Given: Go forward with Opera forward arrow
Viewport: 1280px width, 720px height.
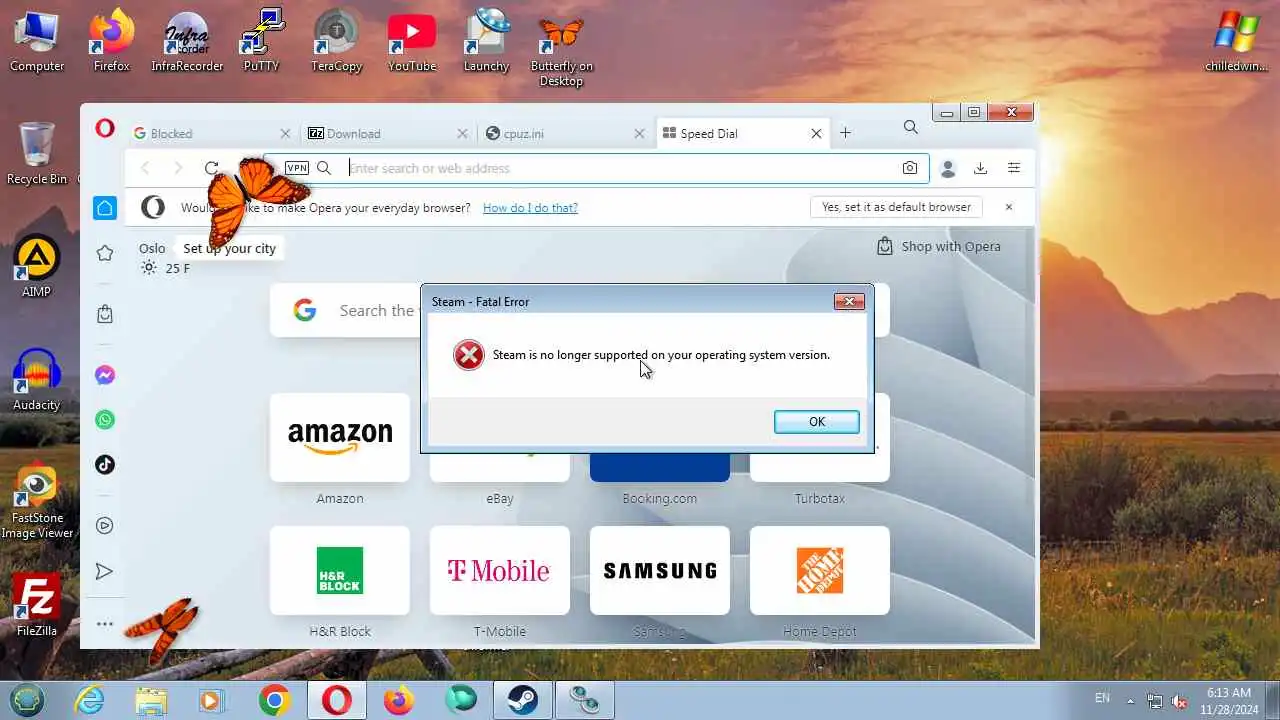Looking at the screenshot, I should [x=178, y=168].
